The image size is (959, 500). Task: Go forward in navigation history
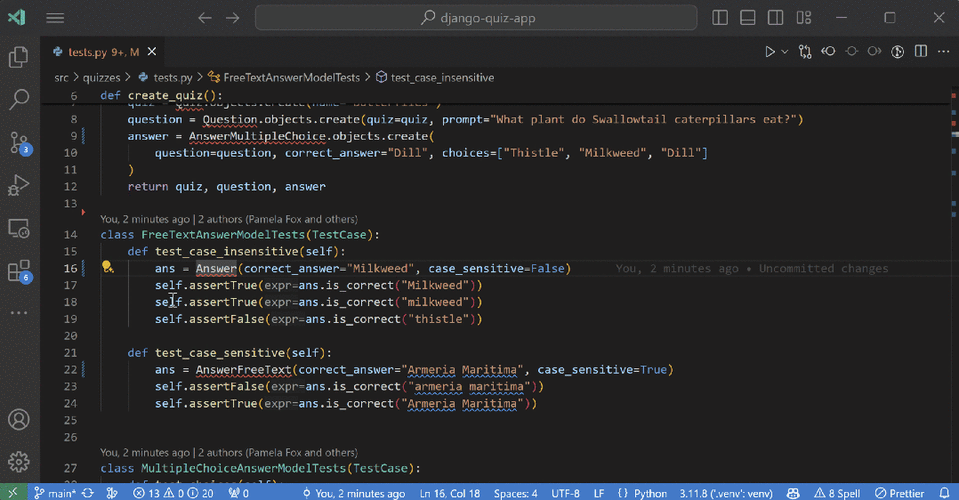pos(232,18)
